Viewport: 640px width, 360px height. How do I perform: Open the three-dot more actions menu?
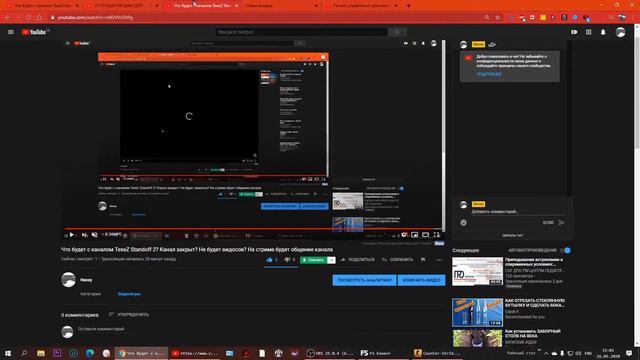pos(439,260)
